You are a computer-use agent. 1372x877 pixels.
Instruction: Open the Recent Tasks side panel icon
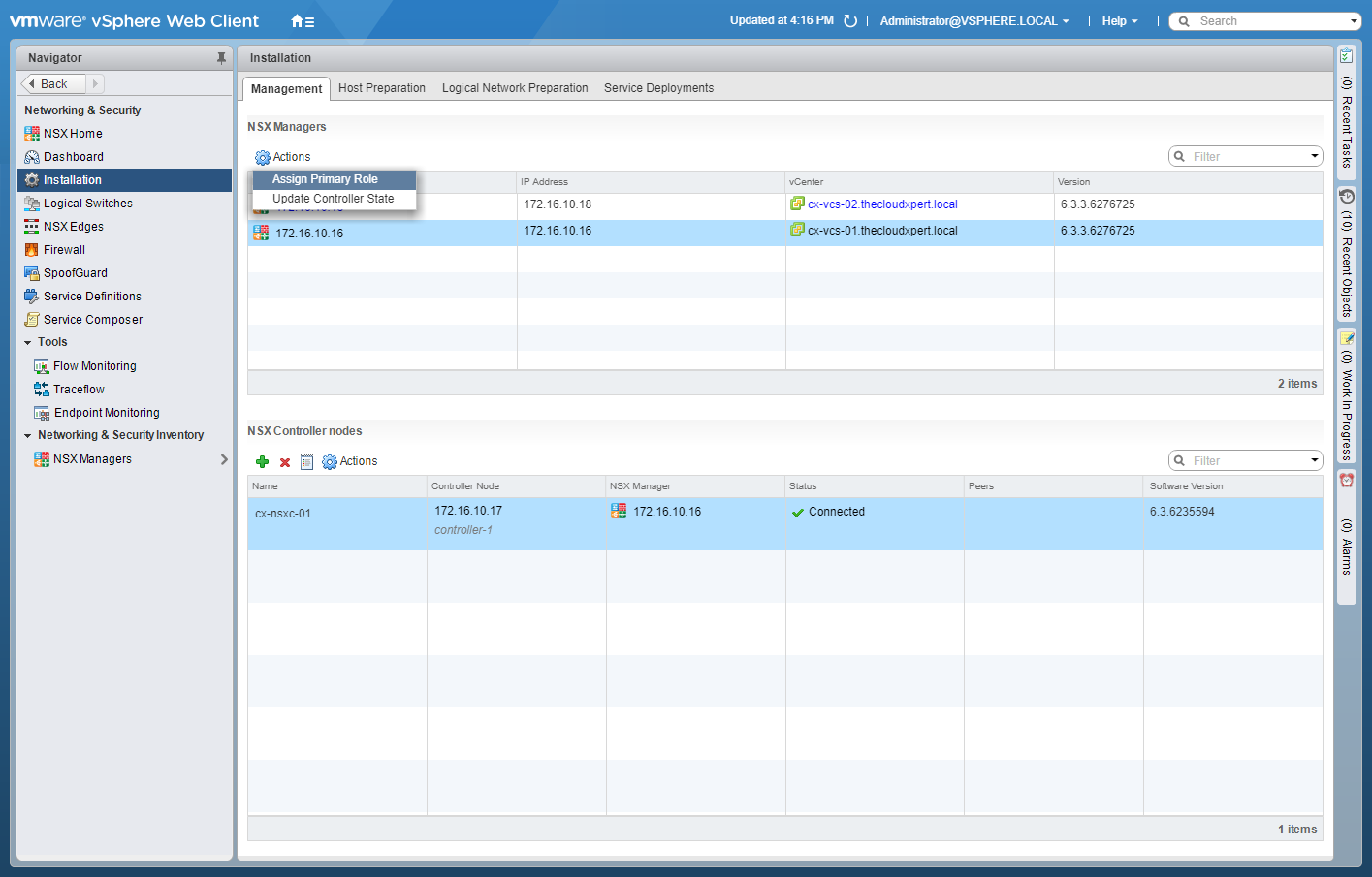(x=1346, y=56)
